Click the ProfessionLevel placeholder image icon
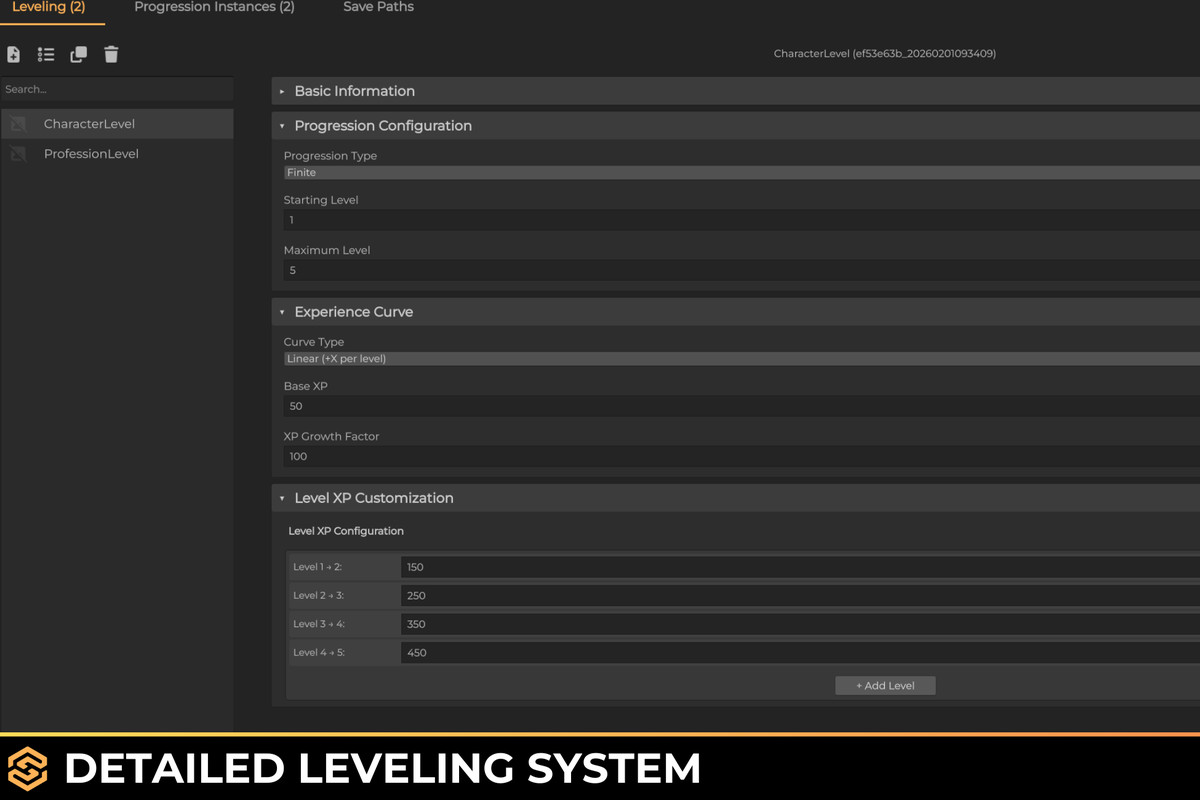 (x=18, y=154)
